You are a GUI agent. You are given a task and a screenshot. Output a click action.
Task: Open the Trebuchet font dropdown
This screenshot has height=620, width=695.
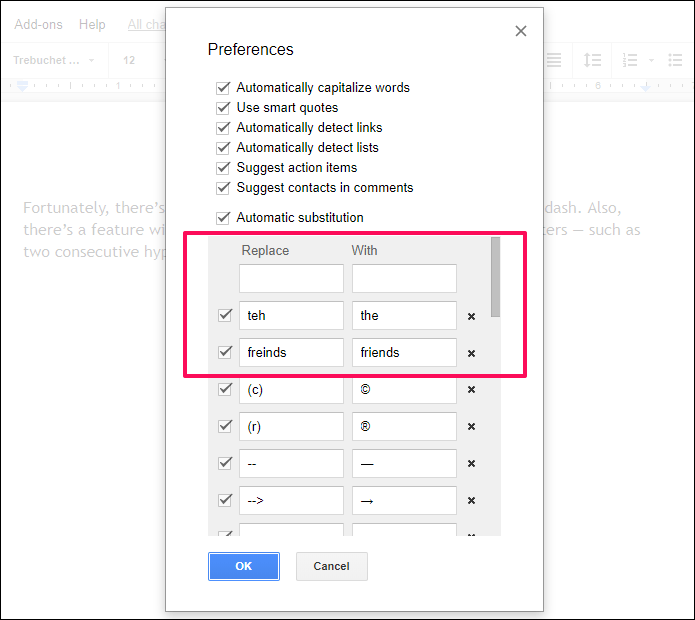point(54,60)
